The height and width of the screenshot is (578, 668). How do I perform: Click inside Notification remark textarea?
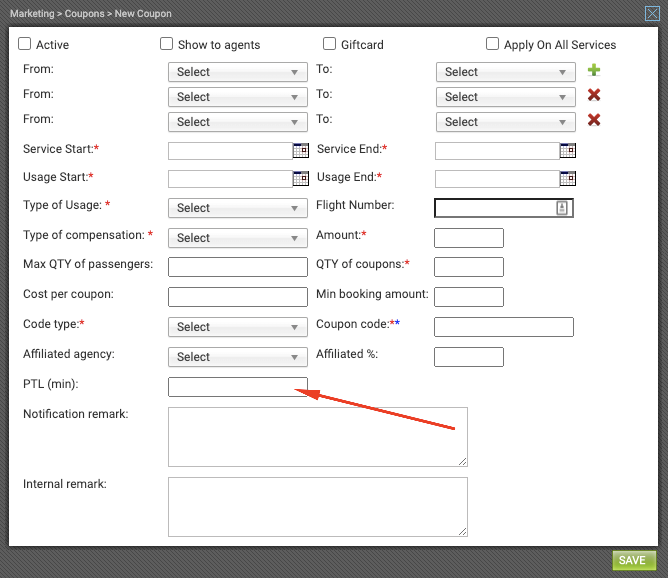point(318,437)
